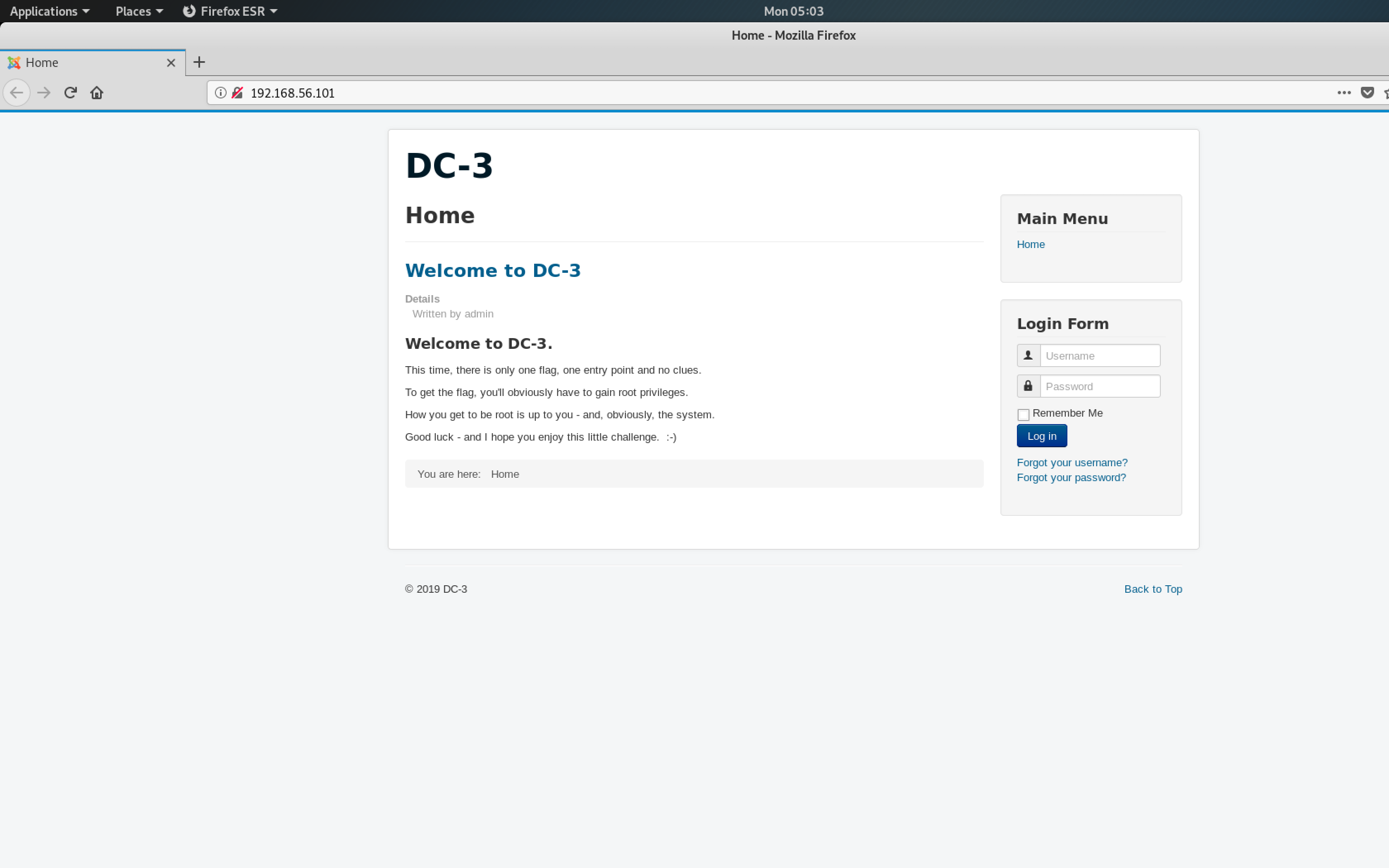
Task: Click the browser back arrow button
Action: 17,93
